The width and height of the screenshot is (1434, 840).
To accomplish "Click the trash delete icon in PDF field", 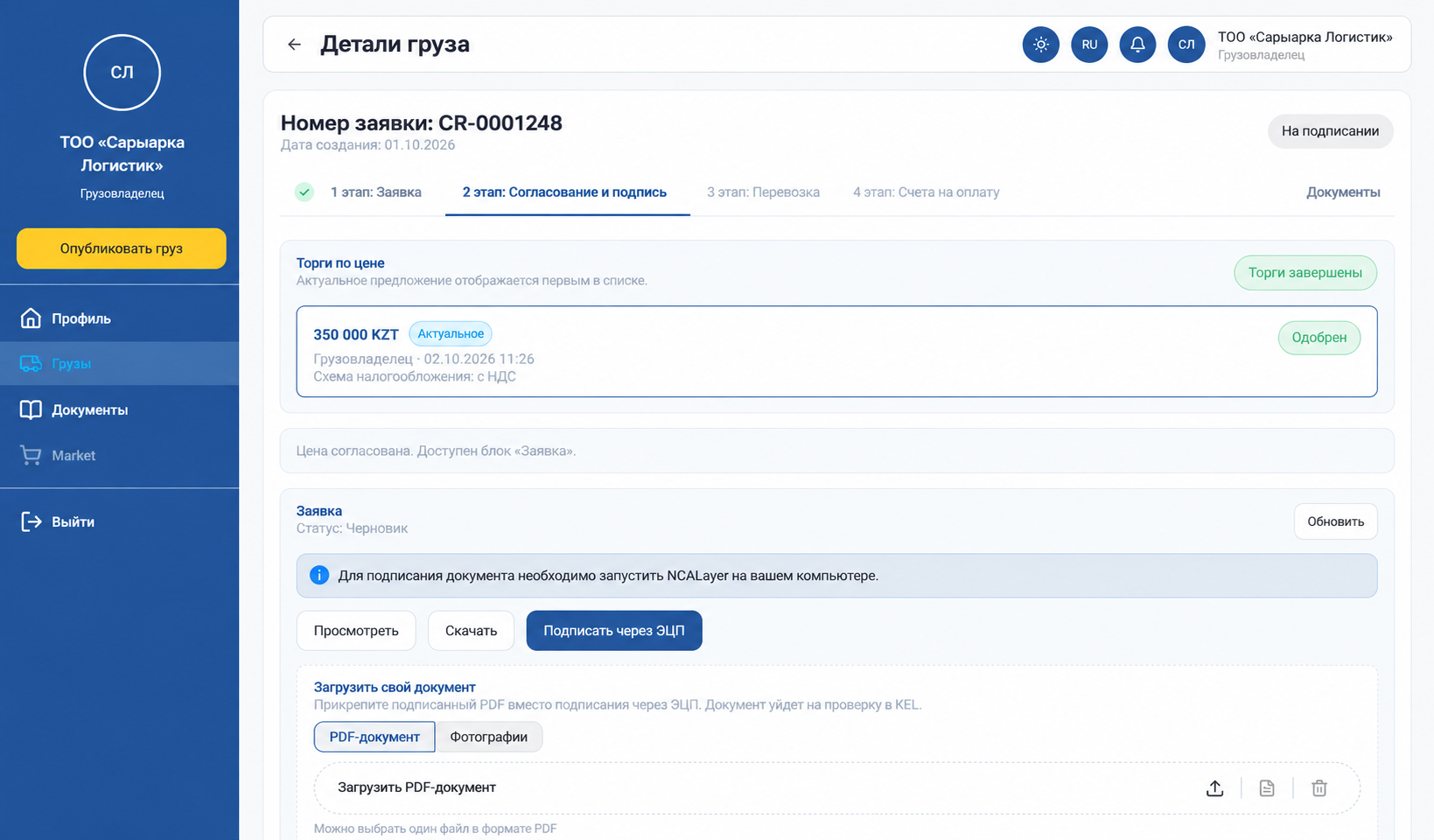I will (1319, 788).
